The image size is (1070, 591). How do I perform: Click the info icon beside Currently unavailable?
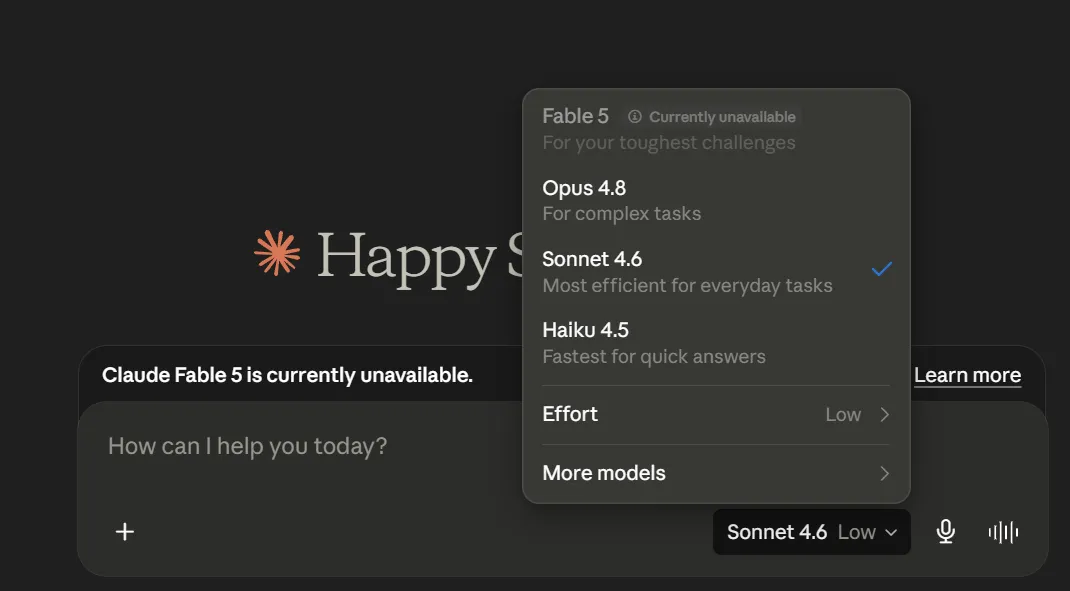[635, 117]
